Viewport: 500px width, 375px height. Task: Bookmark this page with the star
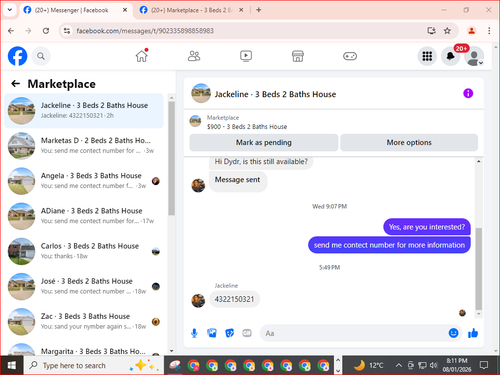(x=447, y=31)
